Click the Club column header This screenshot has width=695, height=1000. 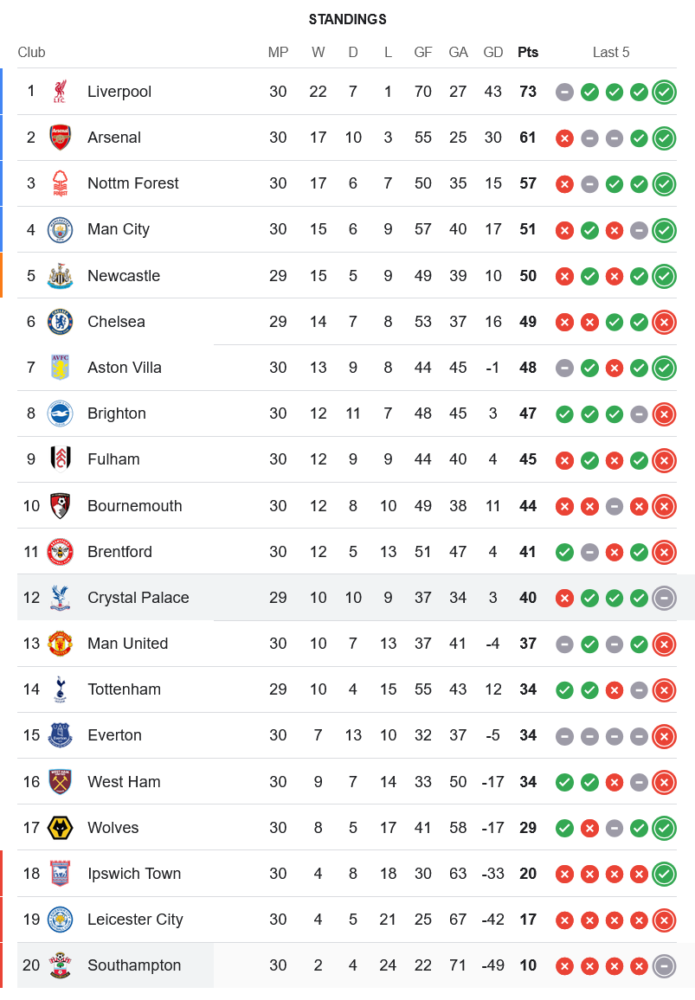tap(31, 52)
